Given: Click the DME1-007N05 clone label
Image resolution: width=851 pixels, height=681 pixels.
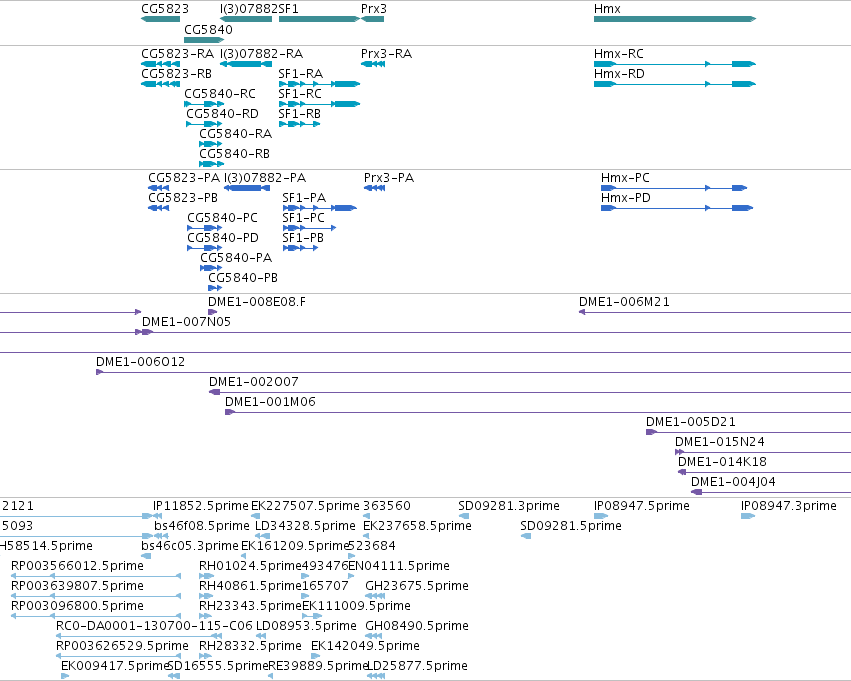Looking at the screenshot, I should [186, 322].
